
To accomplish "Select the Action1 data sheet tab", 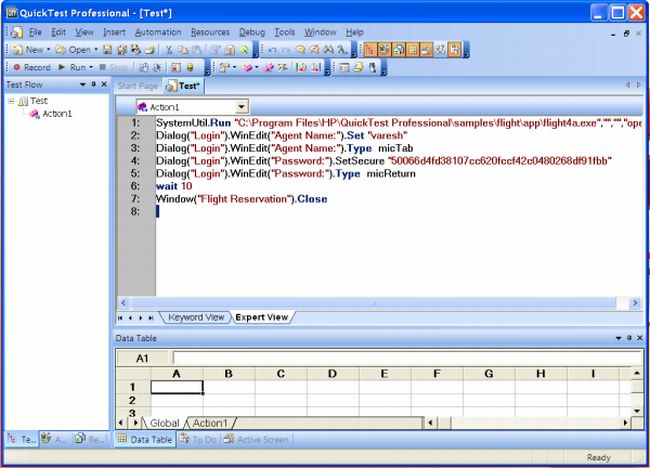I will (x=210, y=423).
